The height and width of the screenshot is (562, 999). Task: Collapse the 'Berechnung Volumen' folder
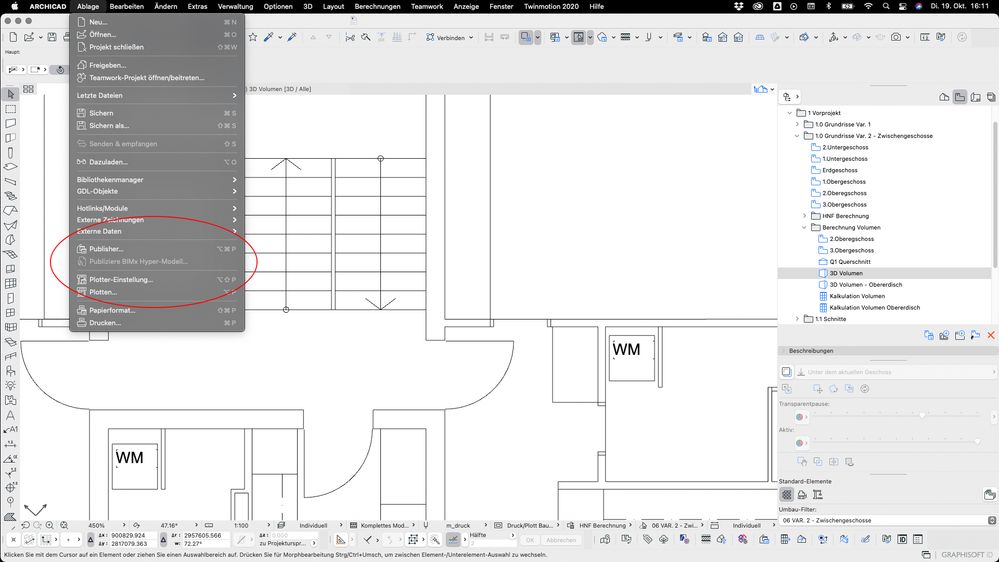point(804,227)
